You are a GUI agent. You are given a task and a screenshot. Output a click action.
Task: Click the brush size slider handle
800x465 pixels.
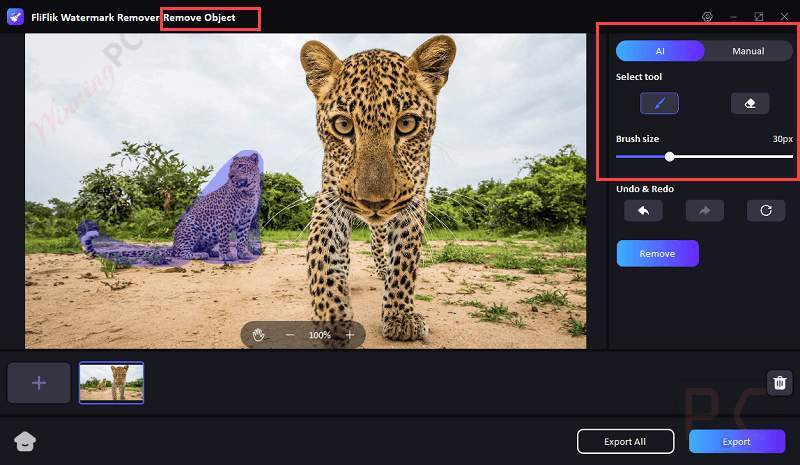[670, 156]
